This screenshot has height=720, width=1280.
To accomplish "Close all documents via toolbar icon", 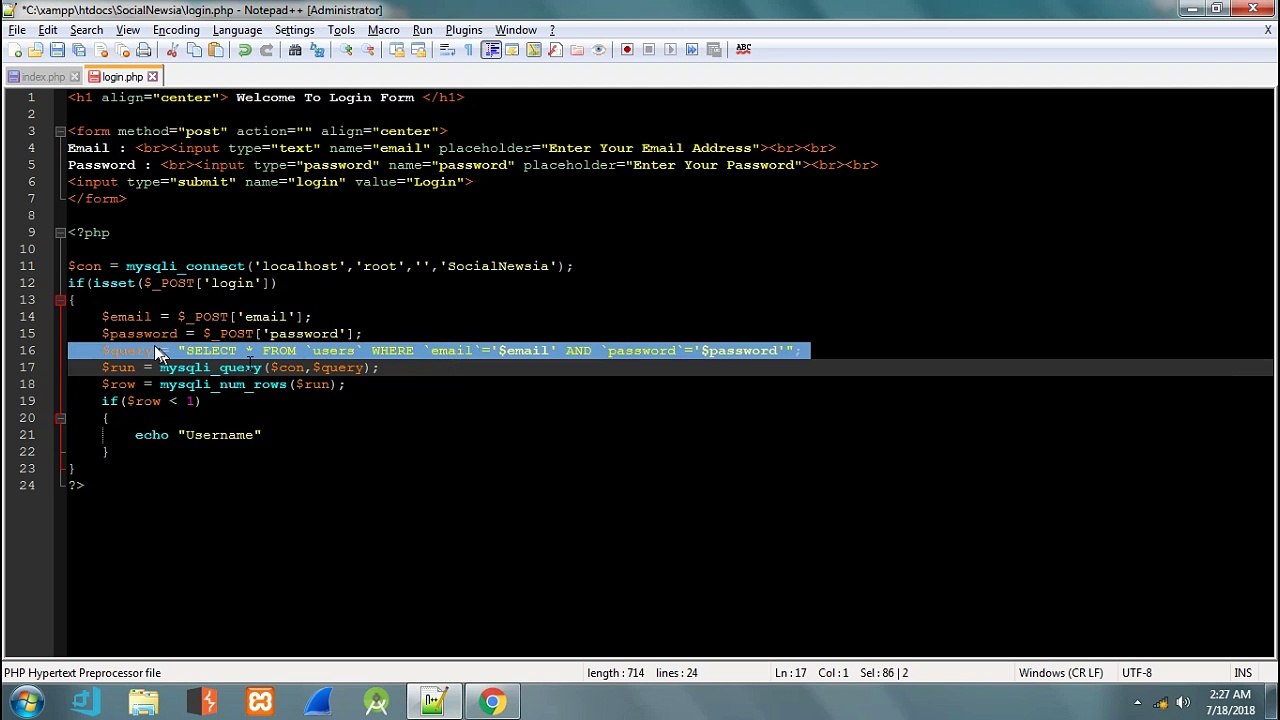I will click(123, 49).
